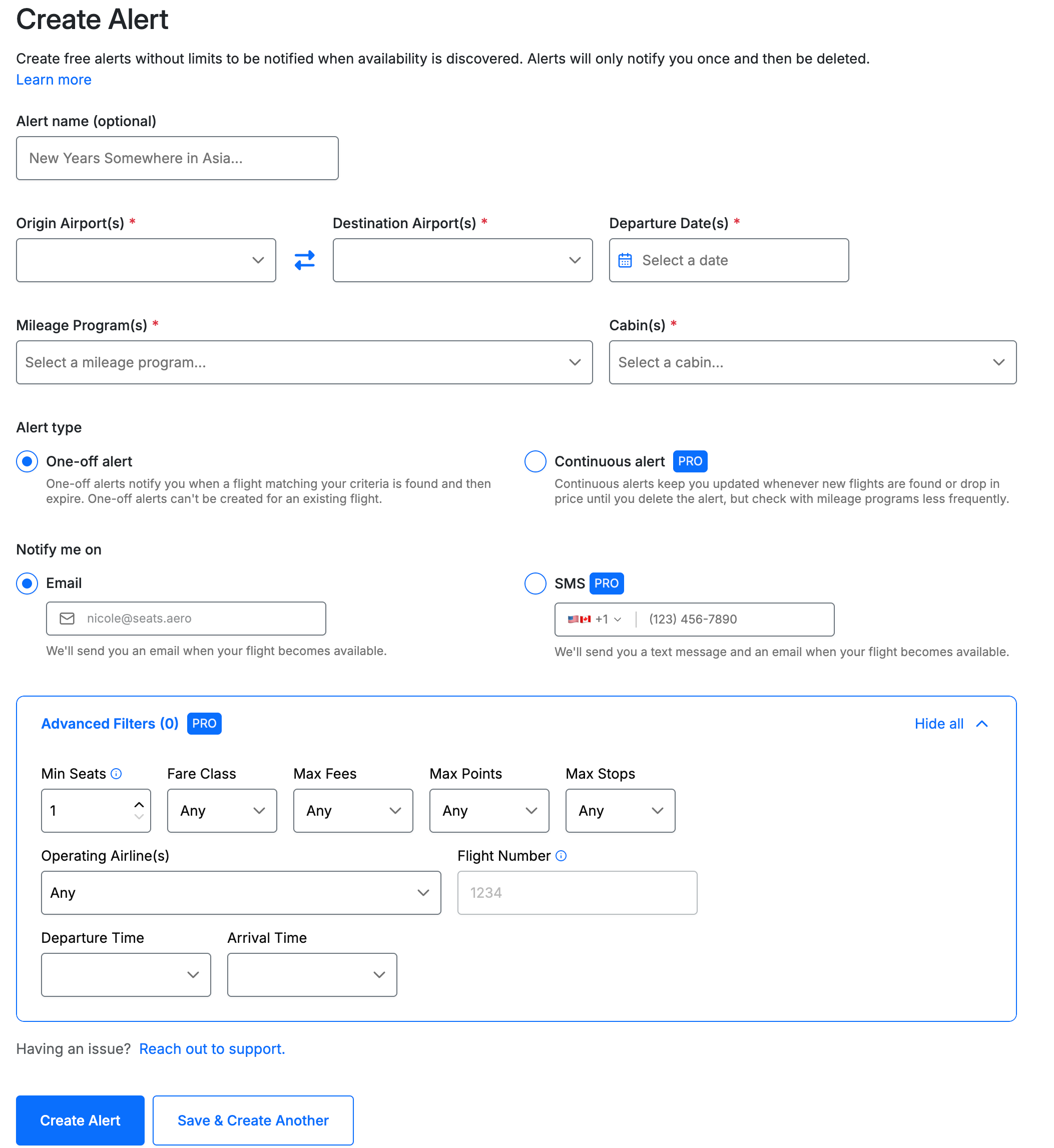Increase Min Seats with up arrow
Image resolution: width=1054 pixels, height=1148 pixels.
point(139,805)
